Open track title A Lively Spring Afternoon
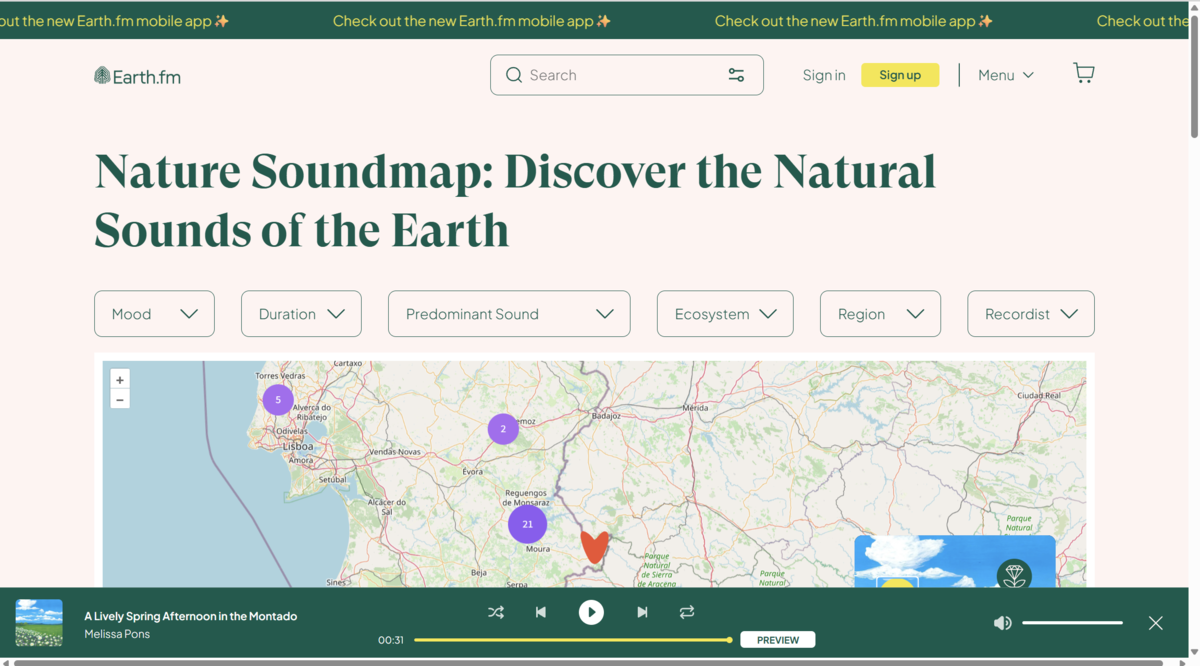1200x666 pixels. 191,616
